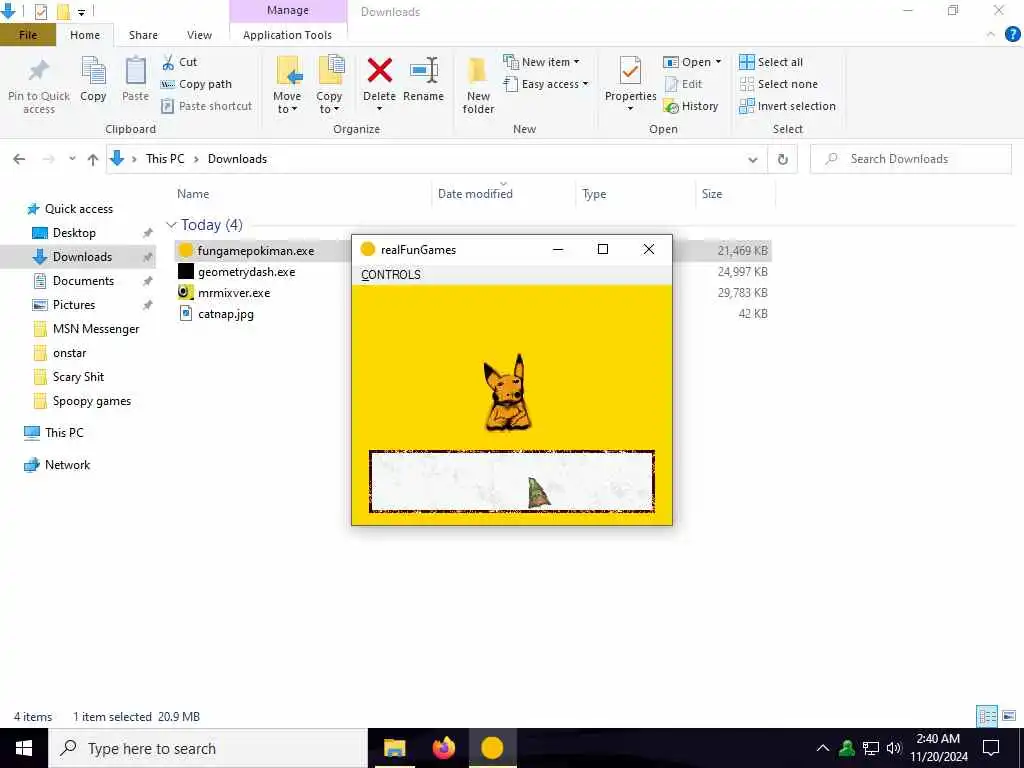The image size is (1024, 768).
Task: Open Easy access dropdown
Action: coord(546,84)
